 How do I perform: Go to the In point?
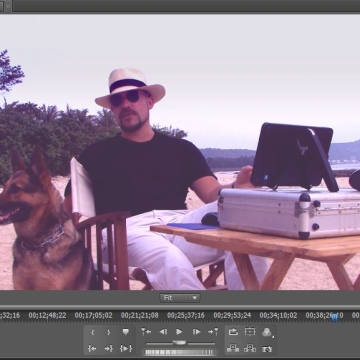pyautogui.click(x=92, y=349)
